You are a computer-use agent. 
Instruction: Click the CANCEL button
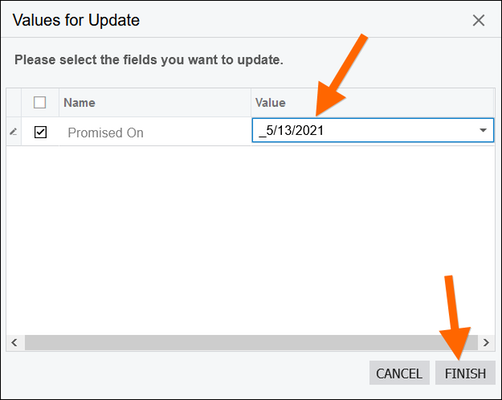point(399,373)
